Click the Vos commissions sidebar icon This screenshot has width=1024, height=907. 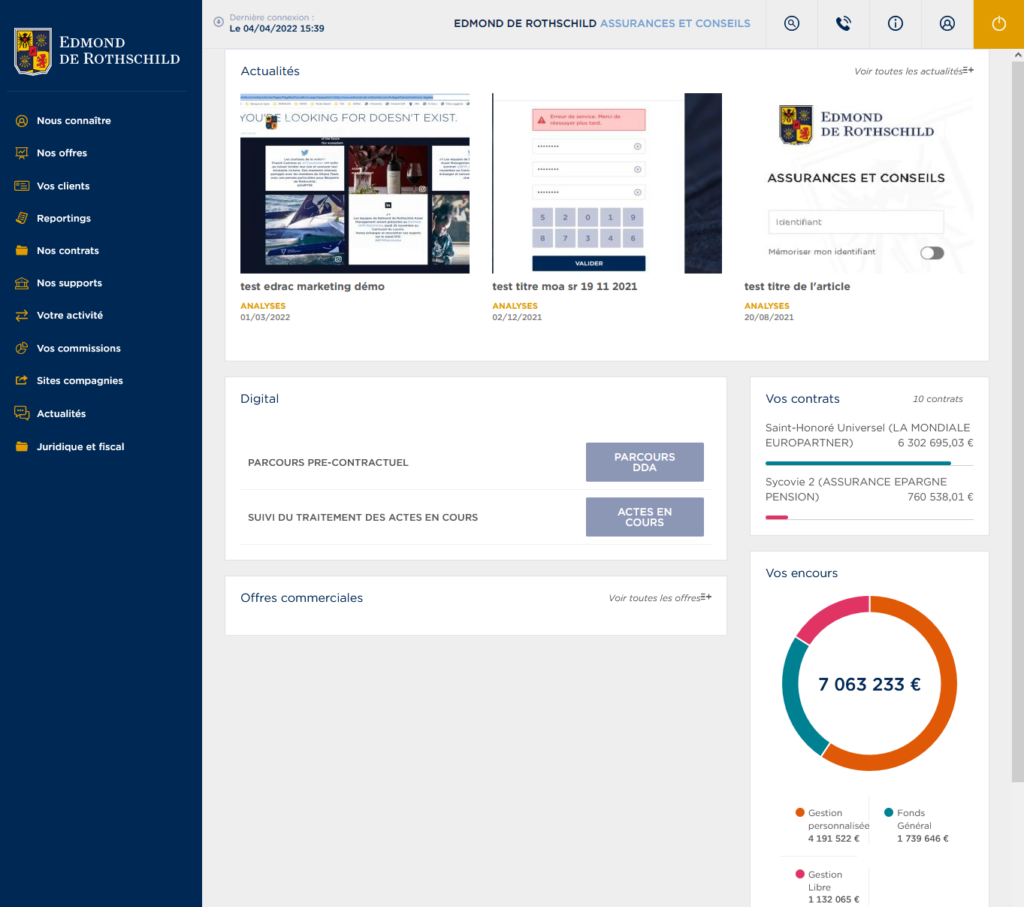click(21, 348)
